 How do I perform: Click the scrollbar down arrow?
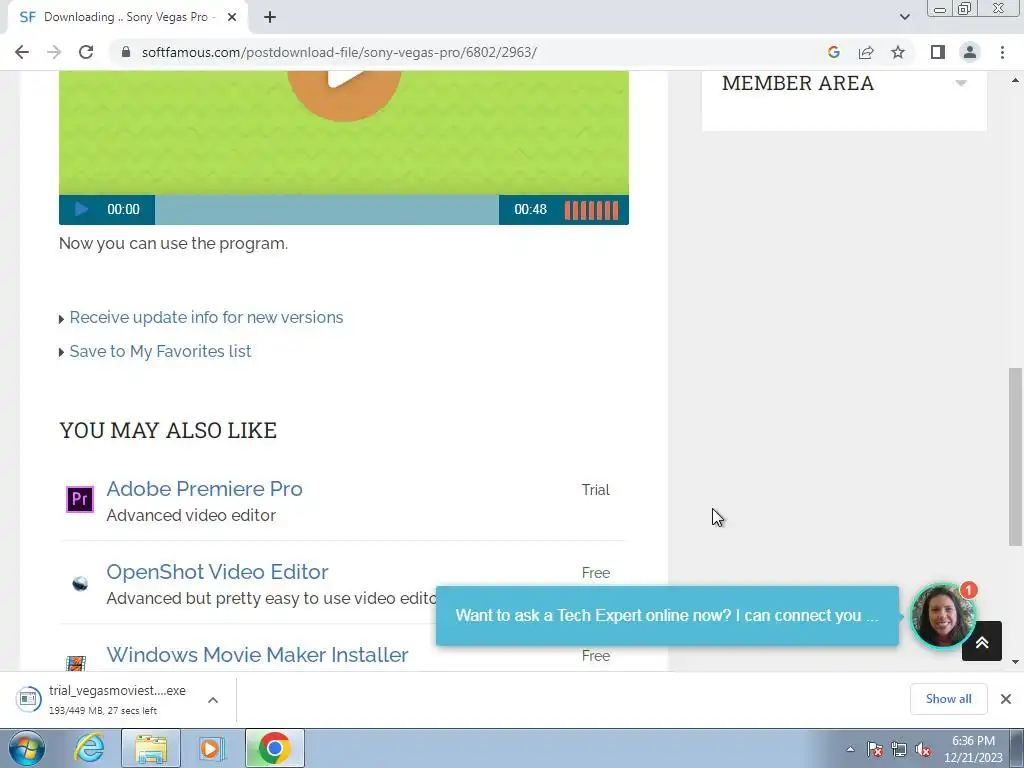tap(1015, 662)
